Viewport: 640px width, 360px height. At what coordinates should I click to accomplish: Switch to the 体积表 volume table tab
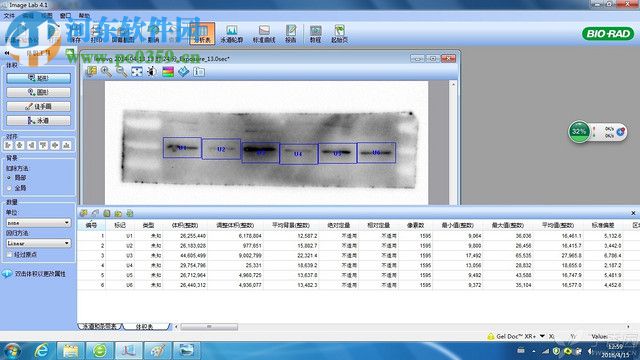[x=144, y=327]
